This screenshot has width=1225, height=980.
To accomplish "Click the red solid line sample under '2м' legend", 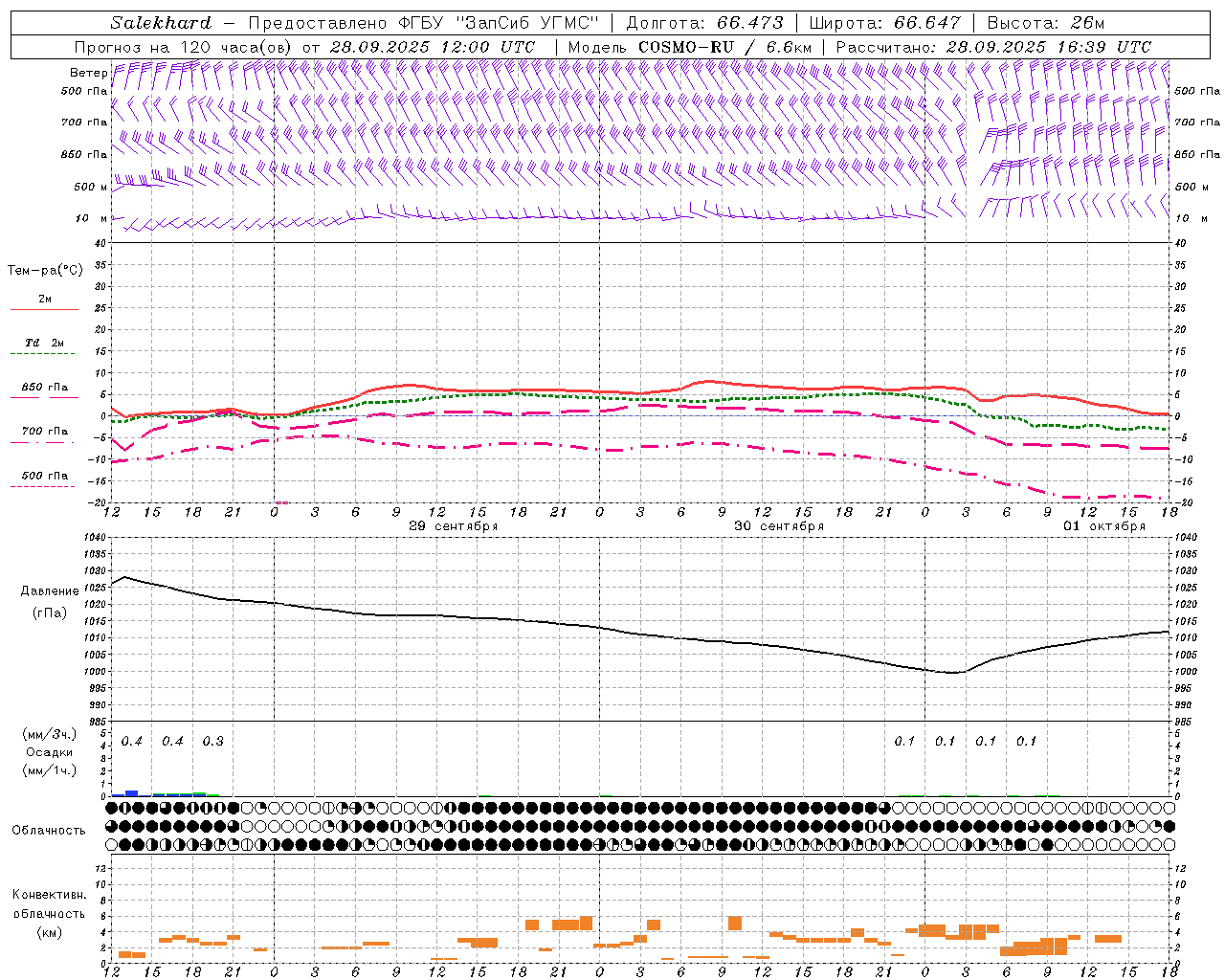I will [44, 310].
